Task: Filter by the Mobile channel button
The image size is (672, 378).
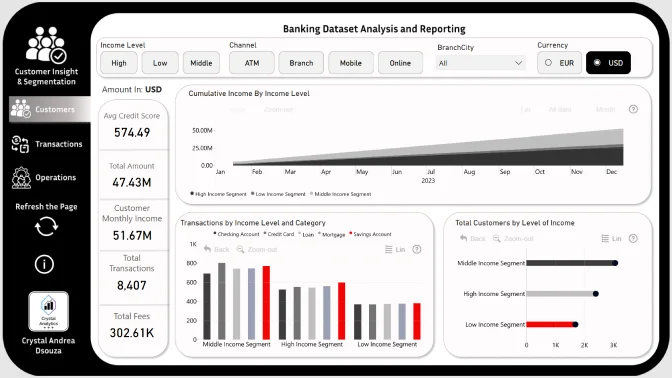Action: (351, 63)
